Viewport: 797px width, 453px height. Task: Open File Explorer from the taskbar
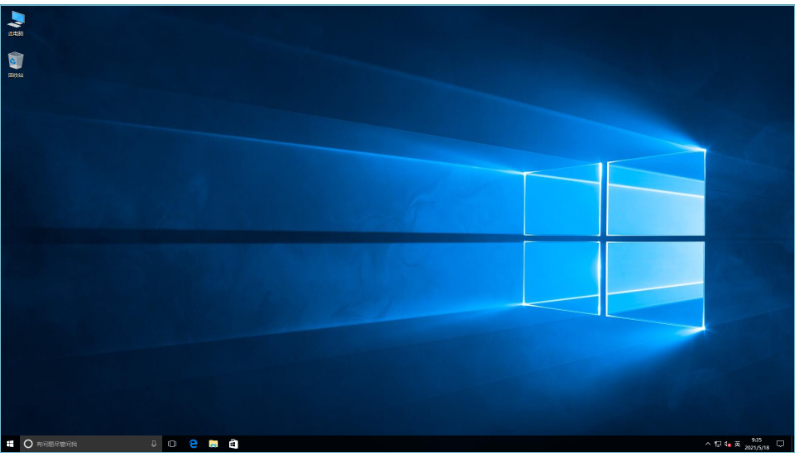[x=213, y=443]
